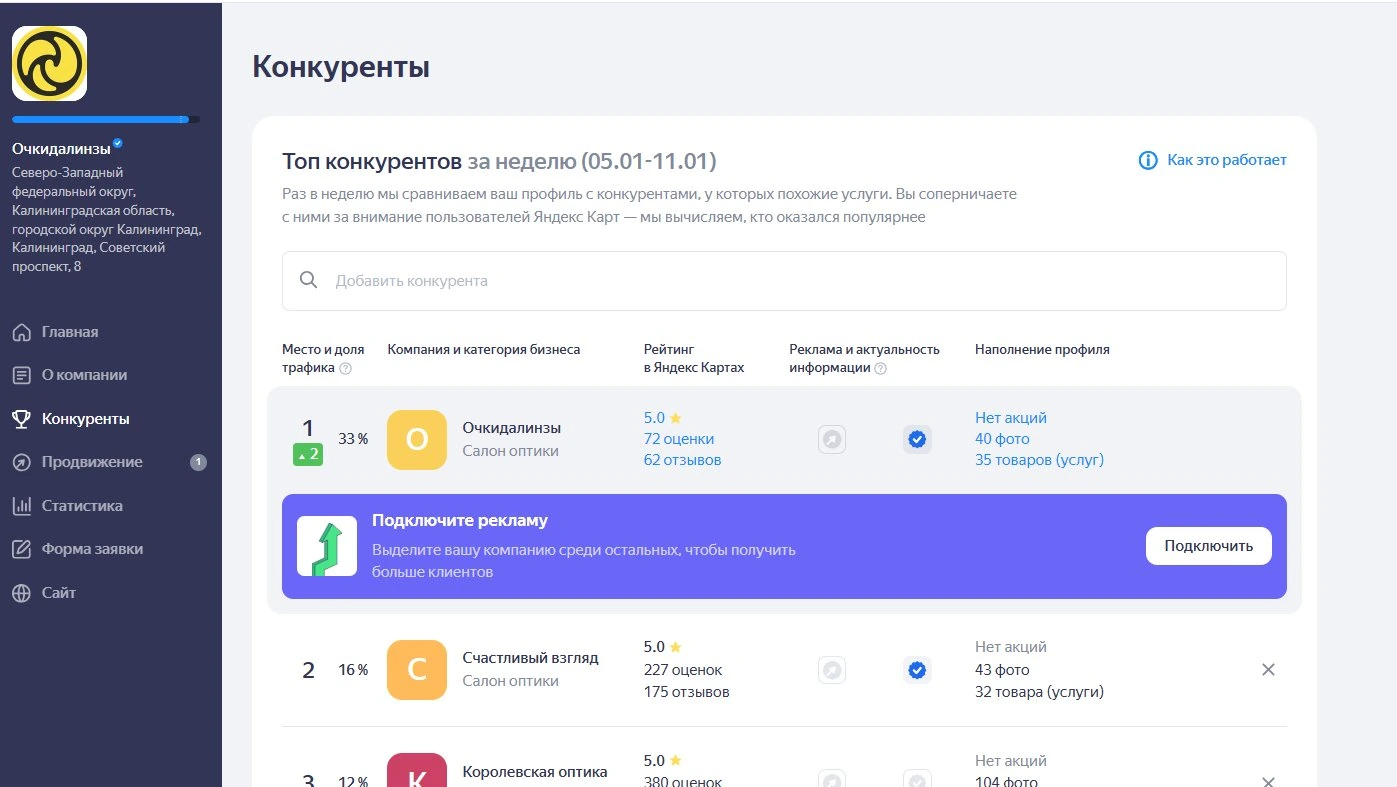Click the 32 товара (услуги) text
Viewport: 1397px width, 787px height.
[1039, 692]
